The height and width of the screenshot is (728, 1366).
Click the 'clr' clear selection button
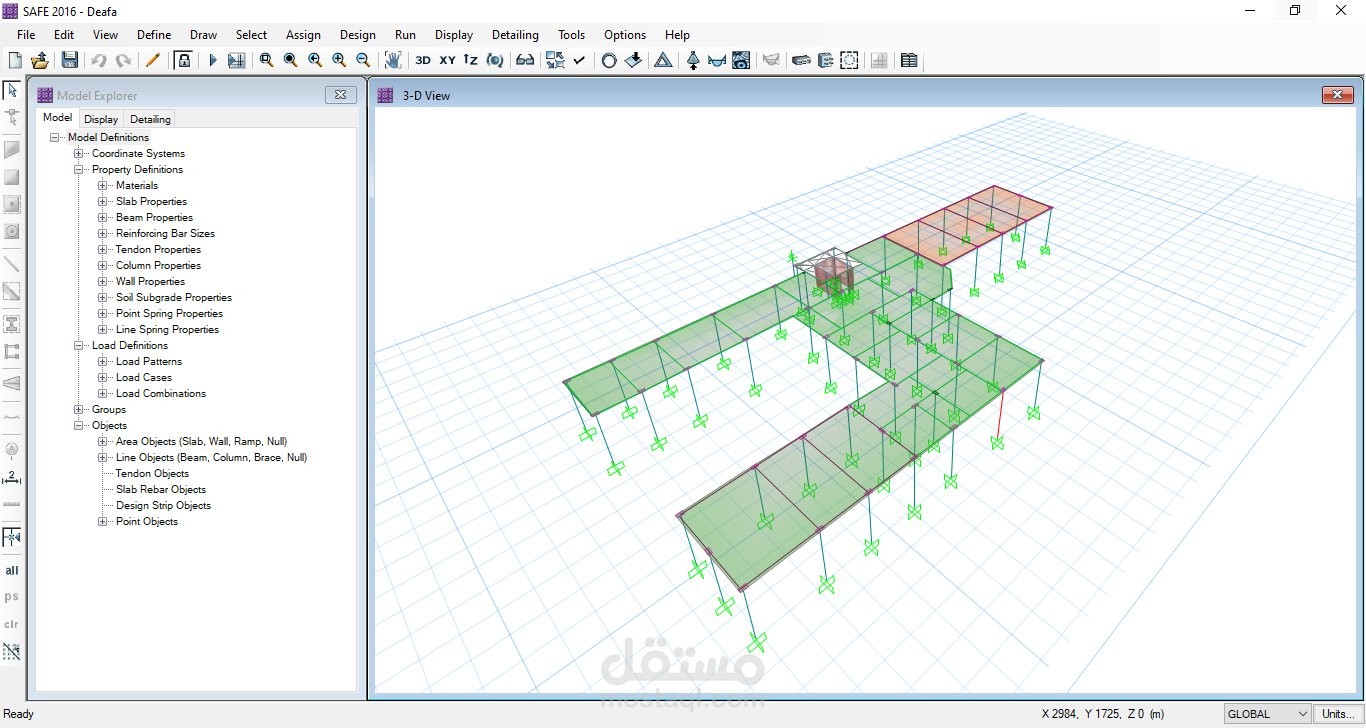pyautogui.click(x=12, y=624)
